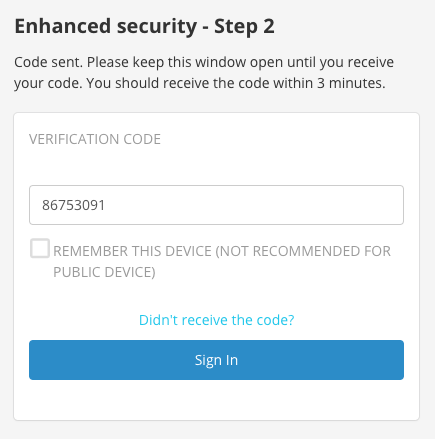The height and width of the screenshot is (439, 435).
Task: Click the "Step 2" text in the heading
Action: tap(244, 27)
